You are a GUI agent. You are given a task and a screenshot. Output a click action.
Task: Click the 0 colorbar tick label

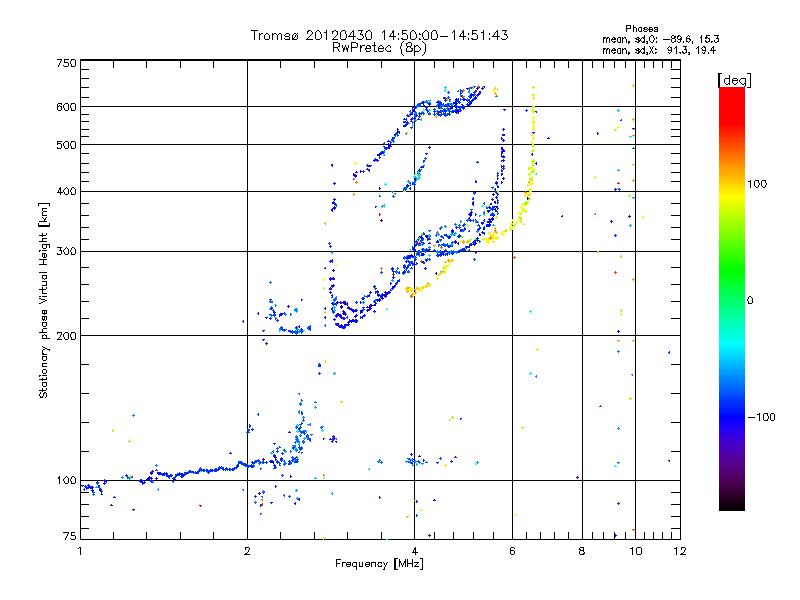pyautogui.click(x=750, y=301)
